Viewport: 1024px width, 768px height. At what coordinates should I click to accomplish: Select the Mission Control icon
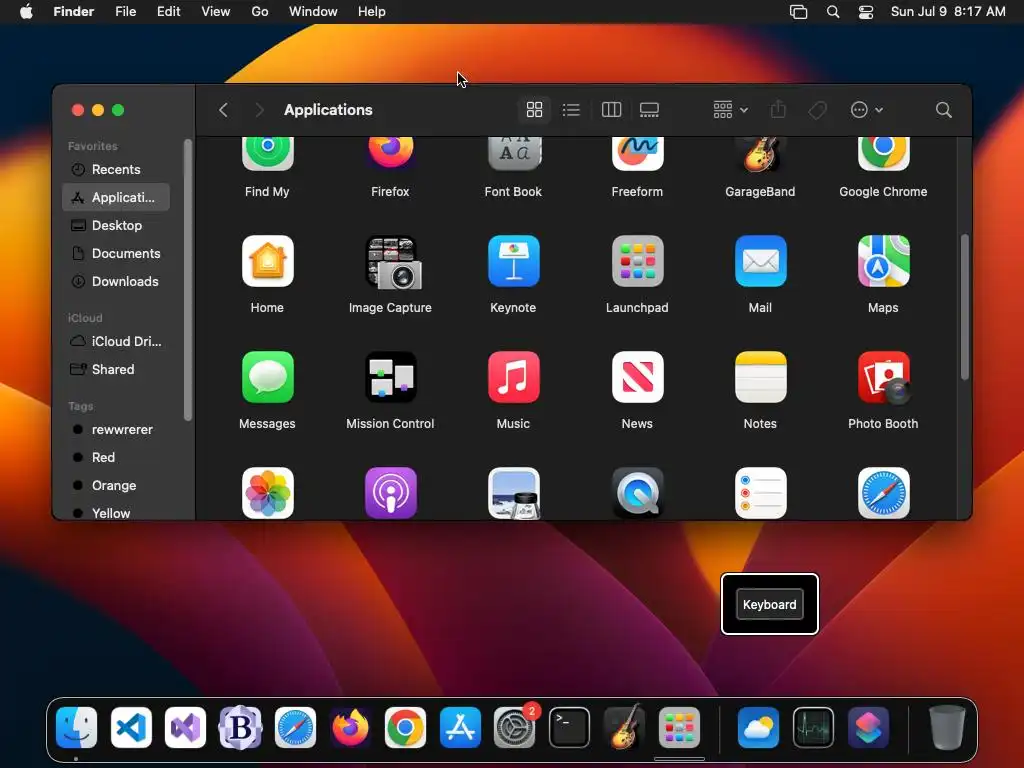(391, 377)
